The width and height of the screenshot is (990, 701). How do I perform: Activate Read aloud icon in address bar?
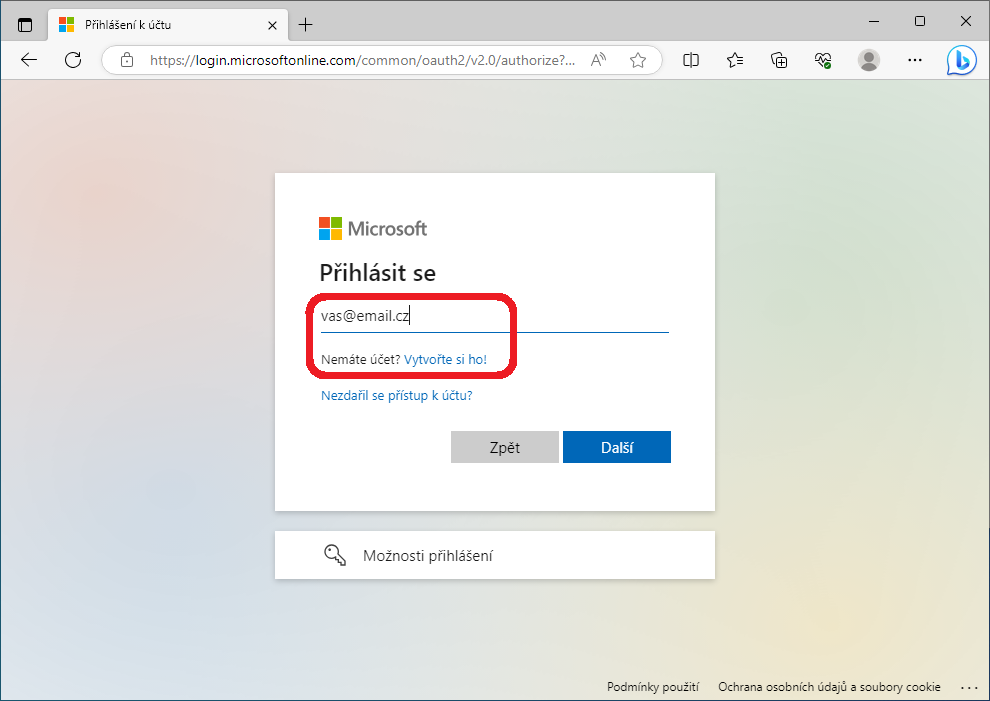click(598, 60)
